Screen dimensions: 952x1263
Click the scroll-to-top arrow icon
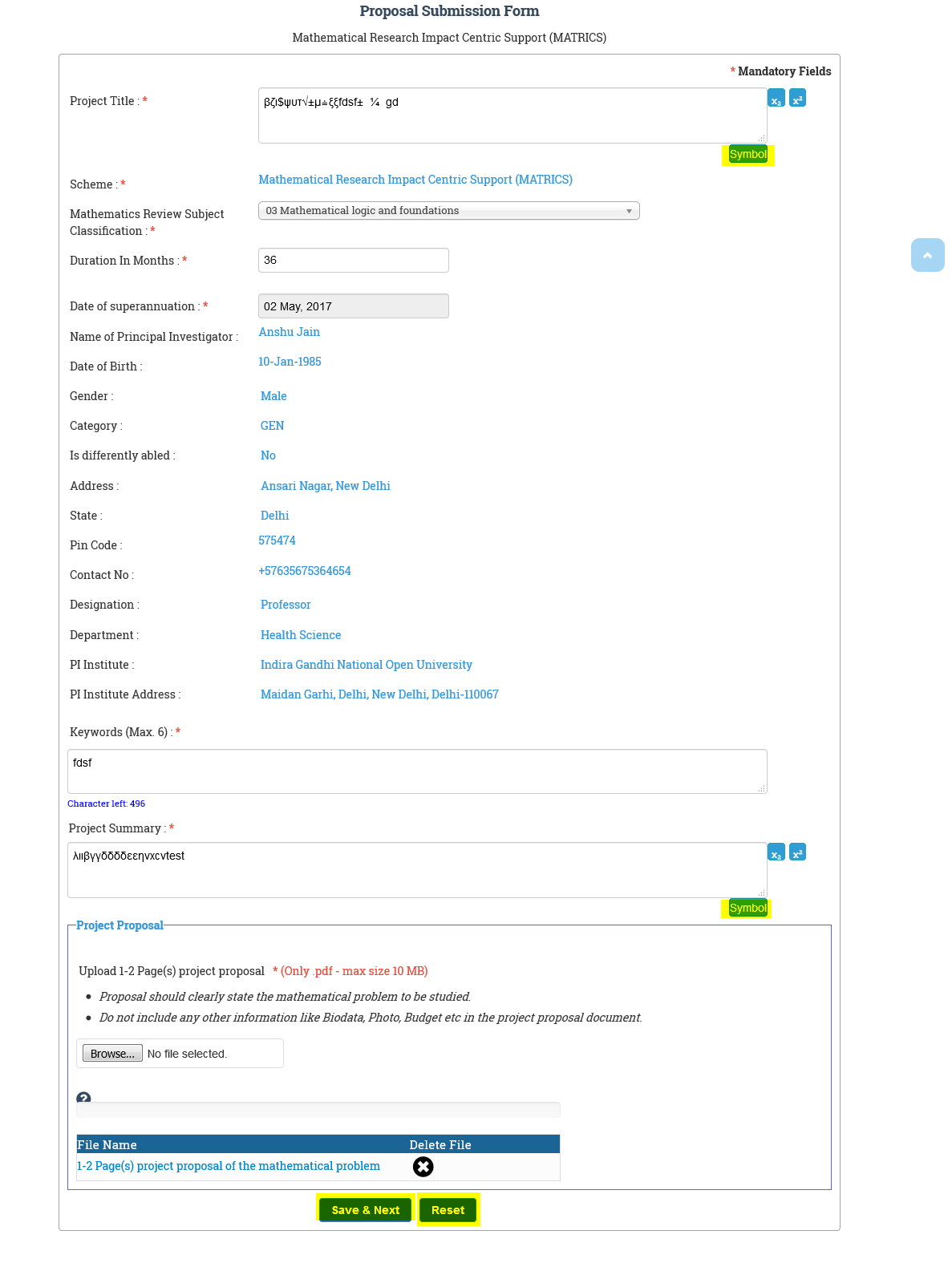[927, 255]
